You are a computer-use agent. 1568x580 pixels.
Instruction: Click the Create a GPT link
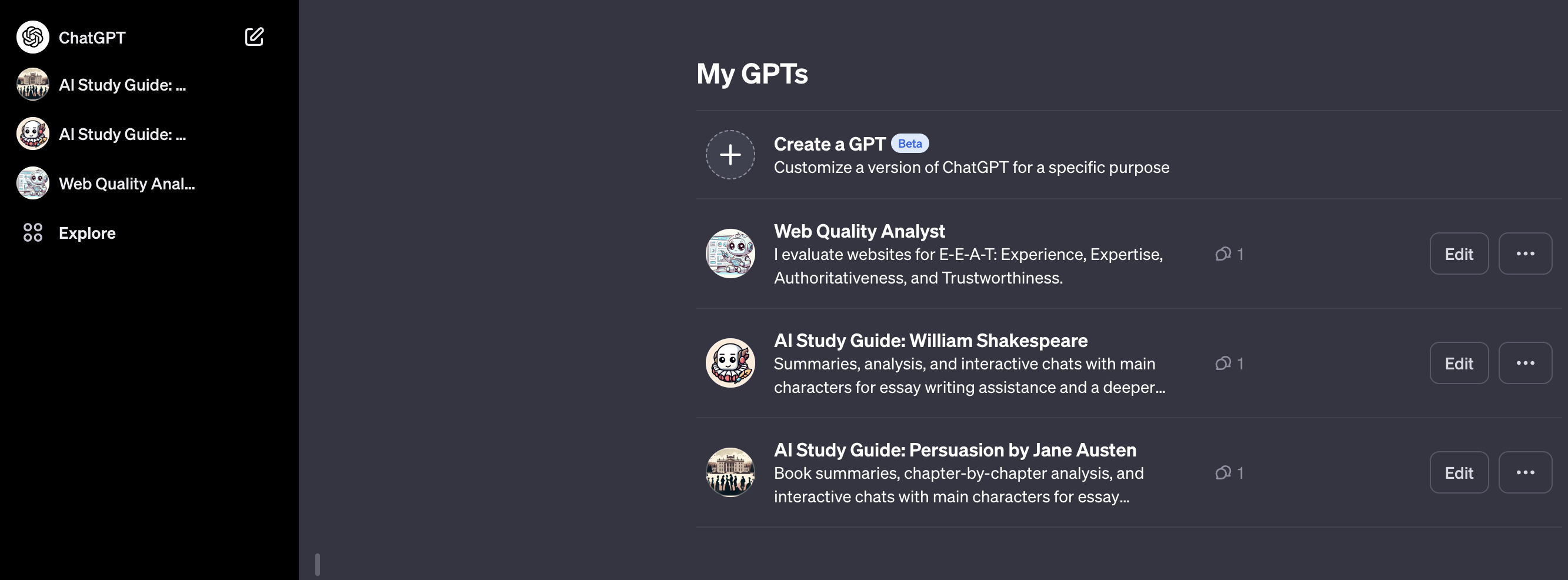(x=829, y=144)
